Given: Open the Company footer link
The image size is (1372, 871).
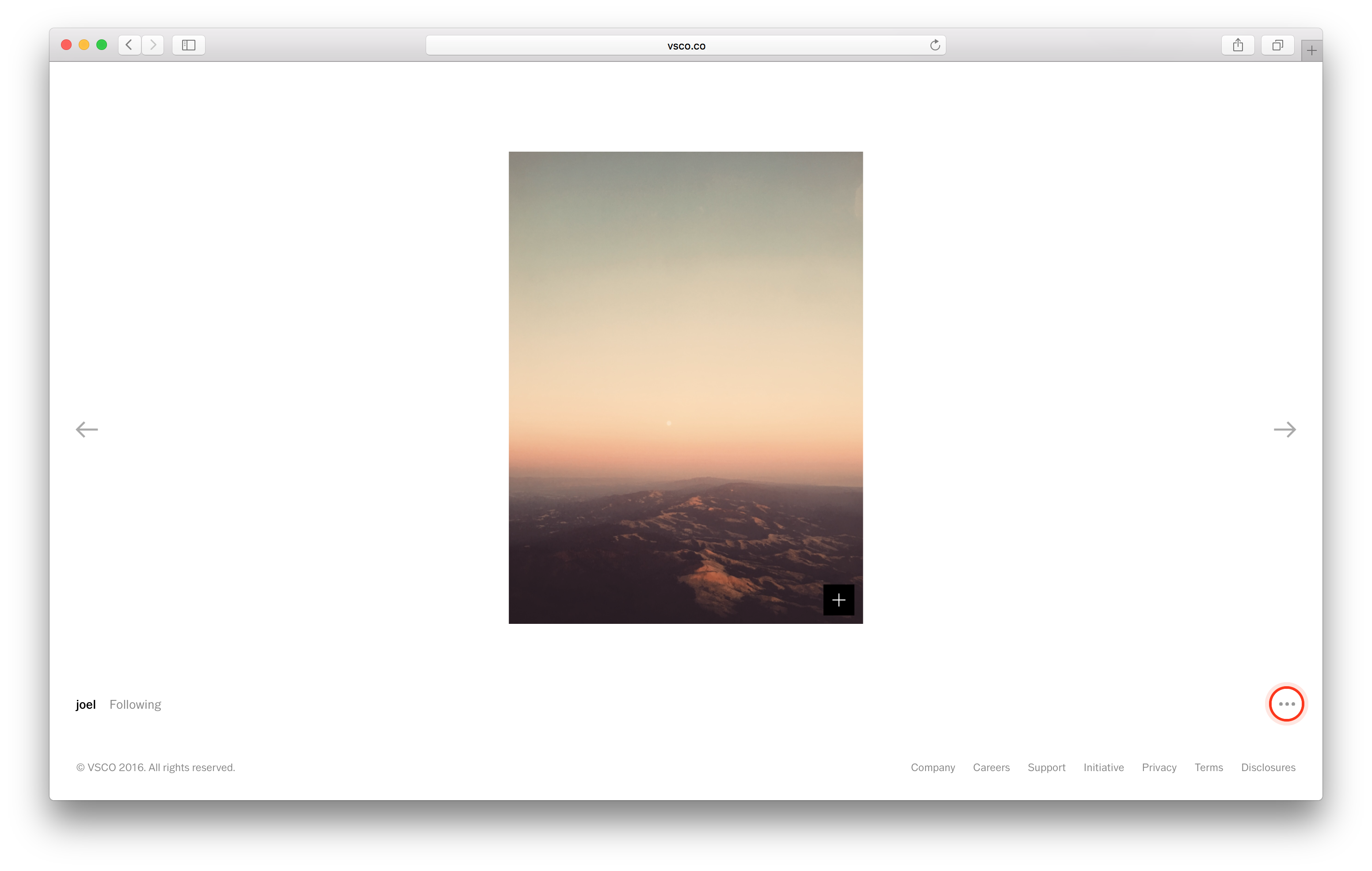Looking at the screenshot, I should click(933, 767).
